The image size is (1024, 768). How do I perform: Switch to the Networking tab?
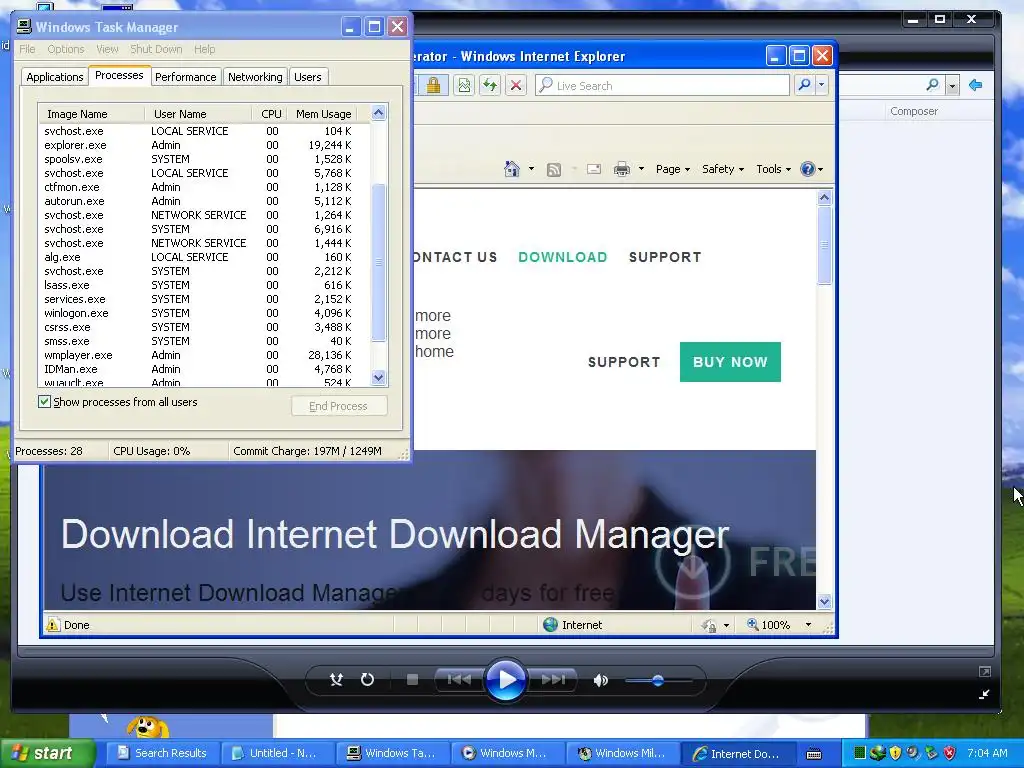pyautogui.click(x=255, y=77)
